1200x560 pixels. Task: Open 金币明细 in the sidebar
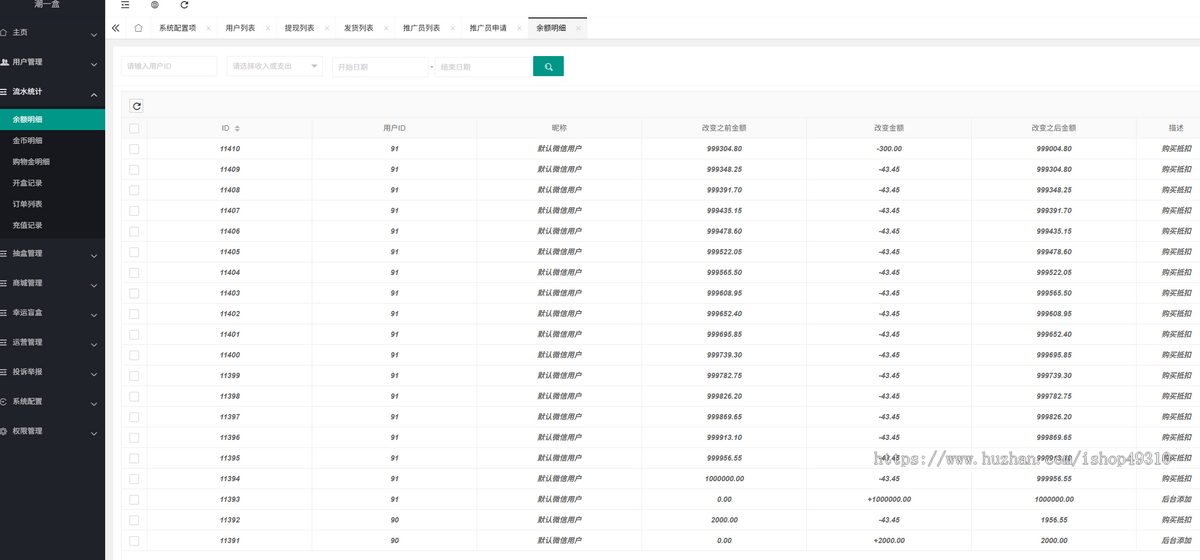tap(52, 141)
